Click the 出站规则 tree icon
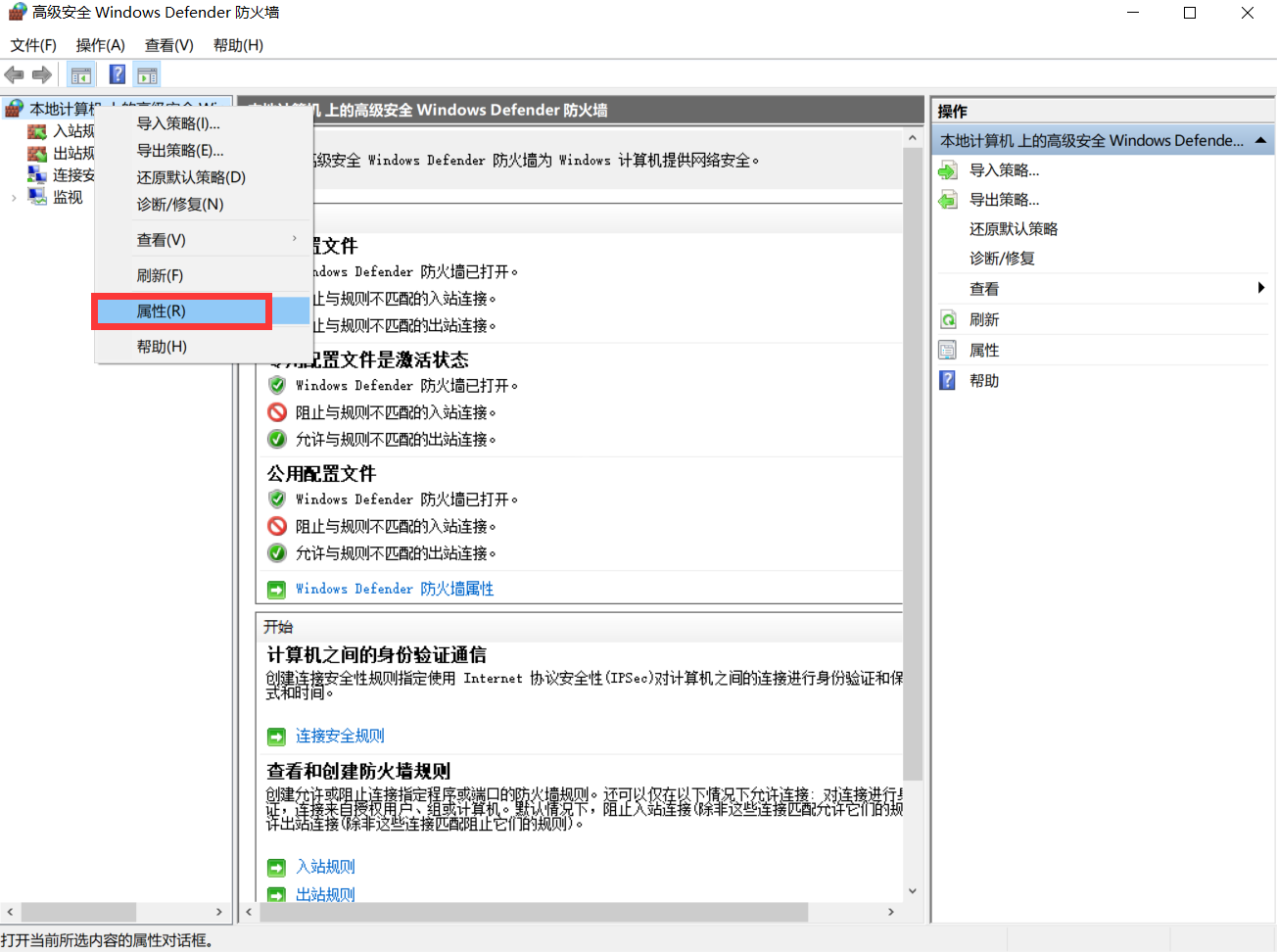The width and height of the screenshot is (1277, 952). pos(37,153)
